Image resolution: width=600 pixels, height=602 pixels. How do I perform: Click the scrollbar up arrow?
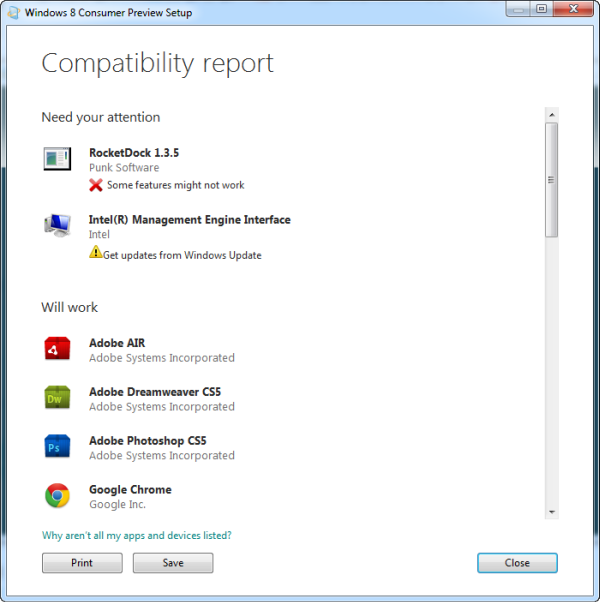(x=552, y=115)
